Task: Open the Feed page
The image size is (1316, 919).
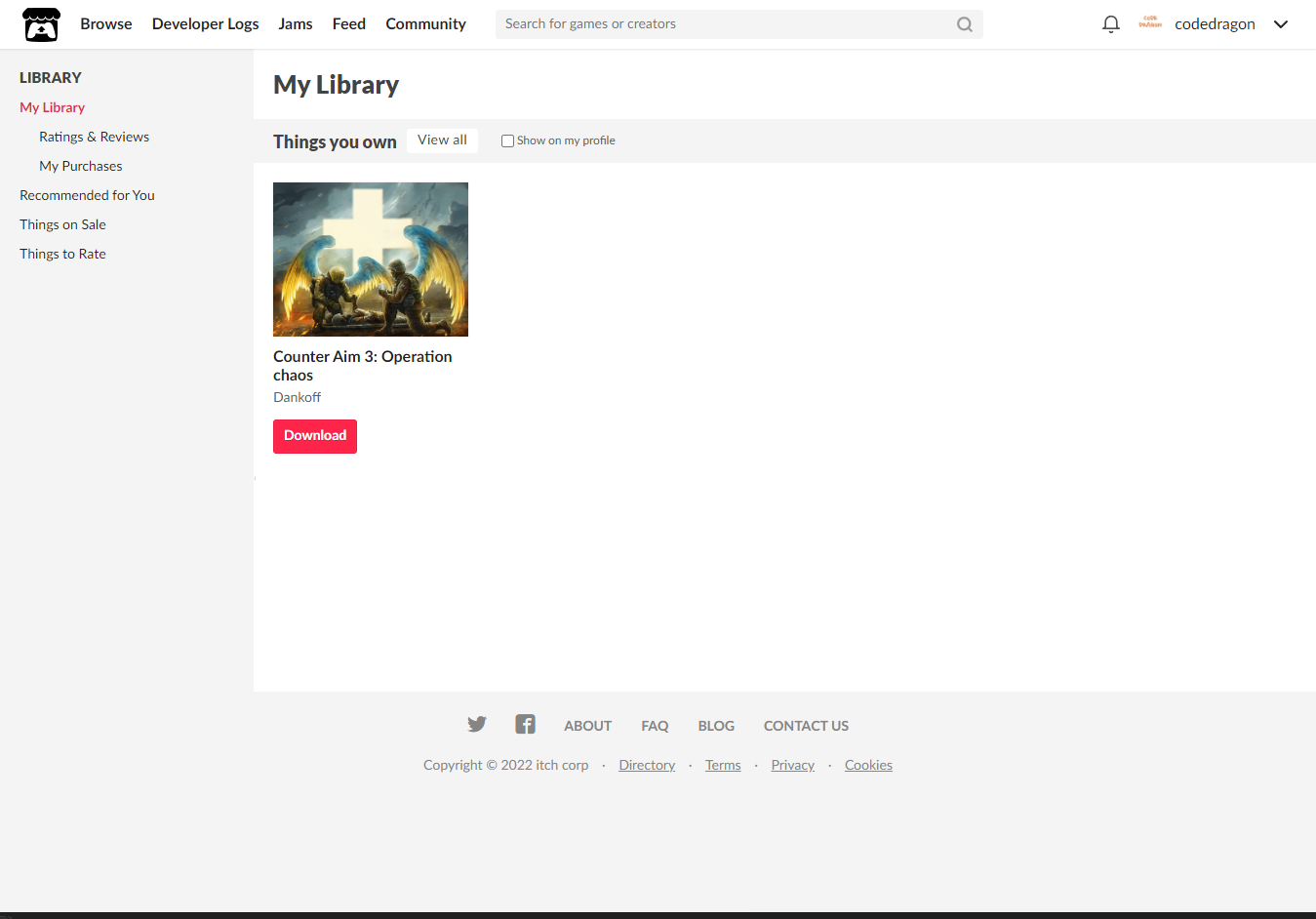Action: (349, 24)
